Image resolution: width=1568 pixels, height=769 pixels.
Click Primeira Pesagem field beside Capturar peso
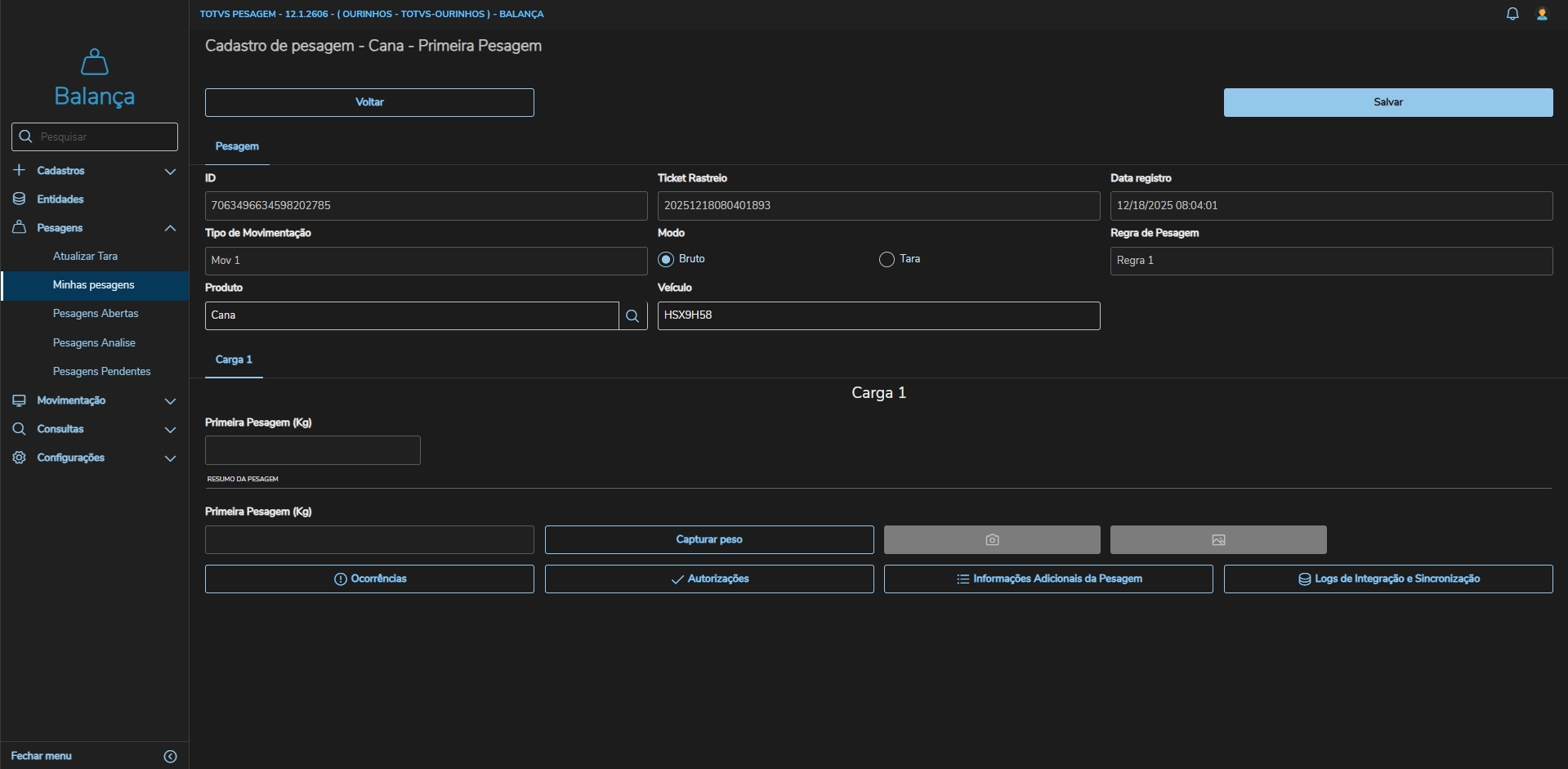pyautogui.click(x=369, y=539)
